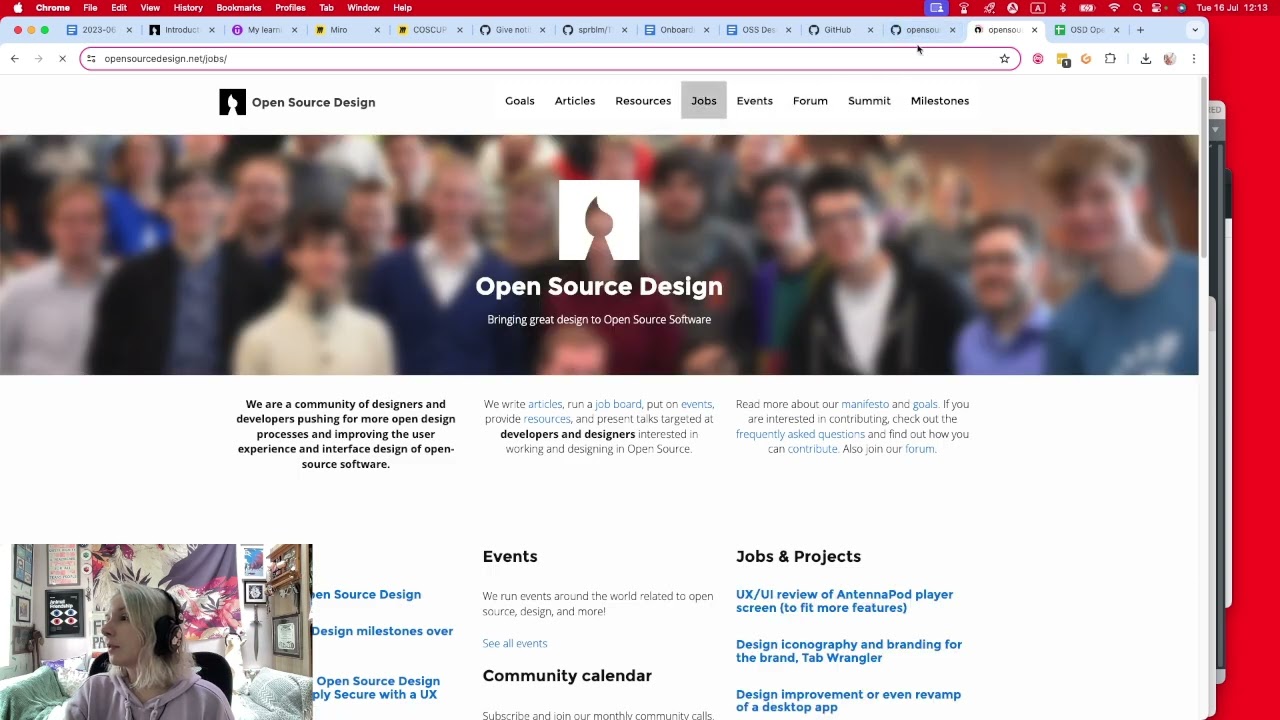The height and width of the screenshot is (720, 1280).
Task: Open the keyboard input source A icon
Action: coord(1038,8)
